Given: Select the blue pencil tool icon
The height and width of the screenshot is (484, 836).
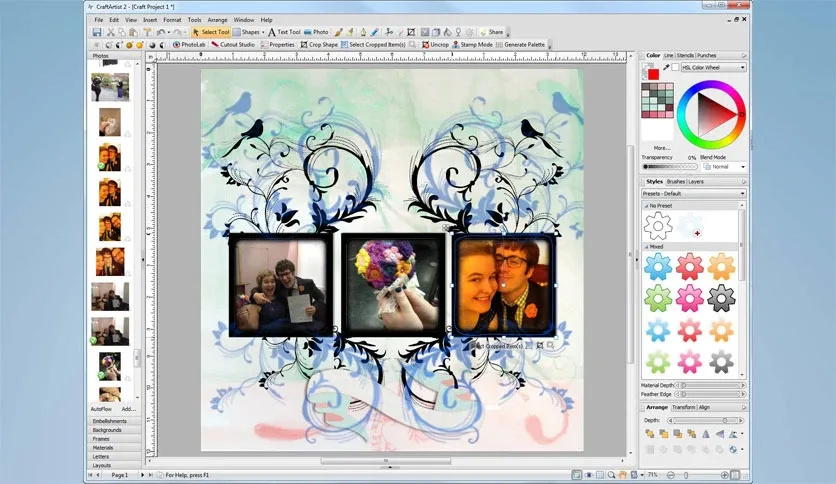Looking at the screenshot, I should (x=375, y=32).
